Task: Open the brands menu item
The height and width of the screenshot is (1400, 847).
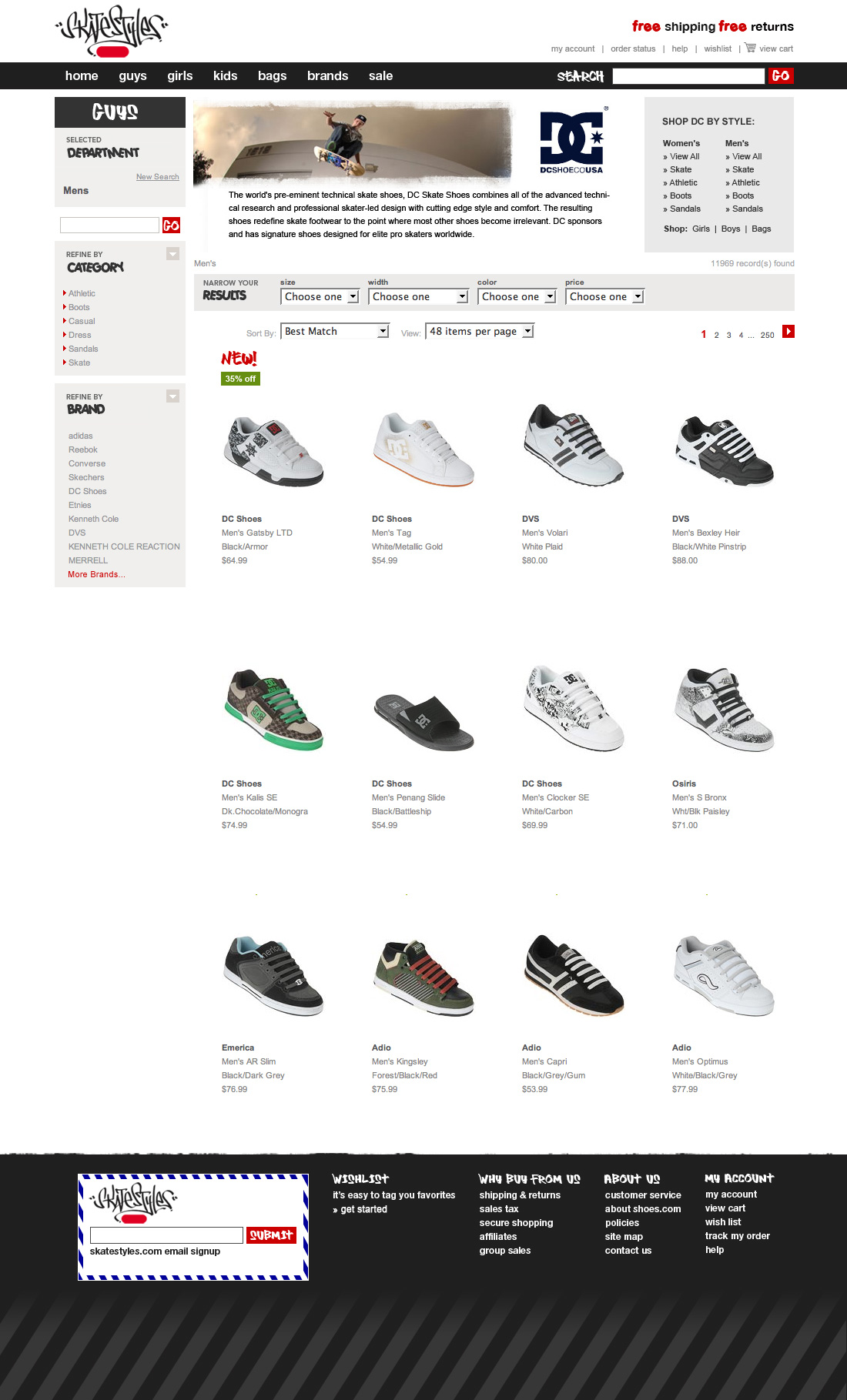Action: click(327, 75)
